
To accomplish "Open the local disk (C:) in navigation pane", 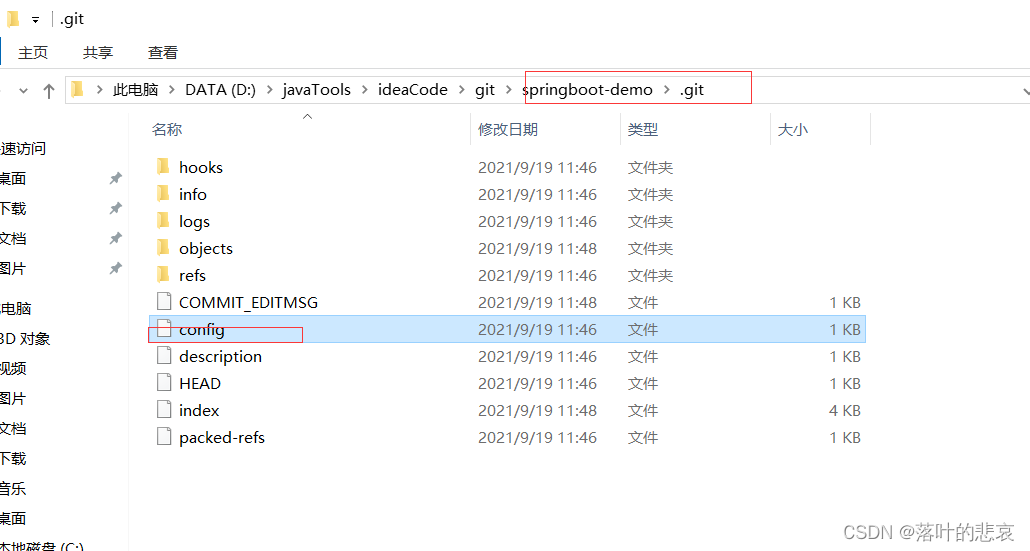I will coord(42,546).
